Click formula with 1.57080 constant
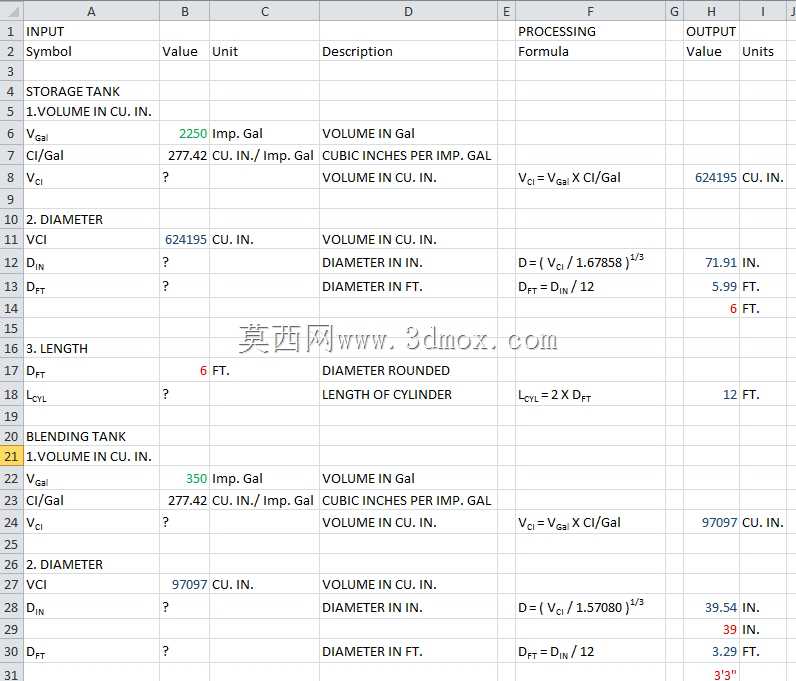This screenshot has height=681, width=796. click(590, 607)
